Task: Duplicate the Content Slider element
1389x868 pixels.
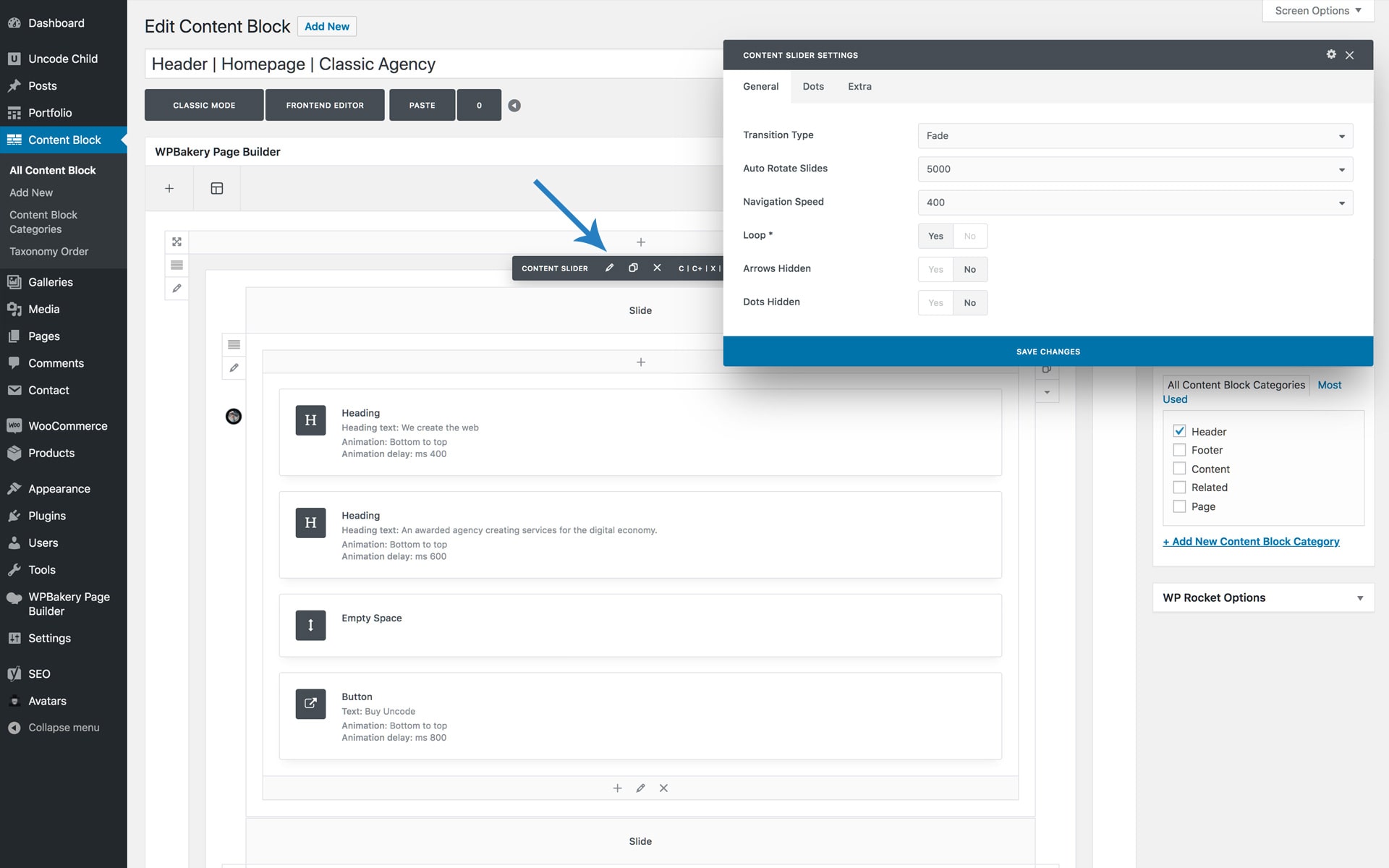Action: tap(633, 268)
